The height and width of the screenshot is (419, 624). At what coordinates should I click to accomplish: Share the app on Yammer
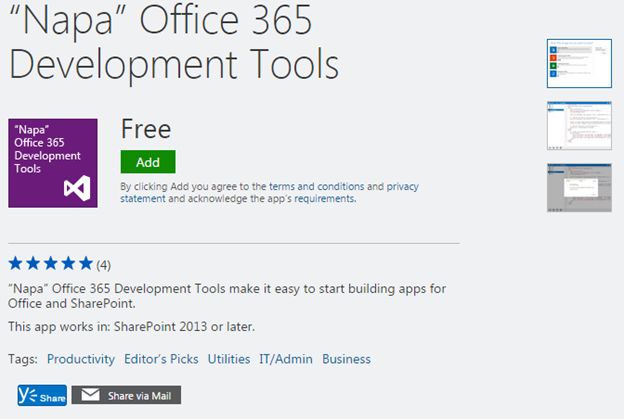[x=42, y=396]
